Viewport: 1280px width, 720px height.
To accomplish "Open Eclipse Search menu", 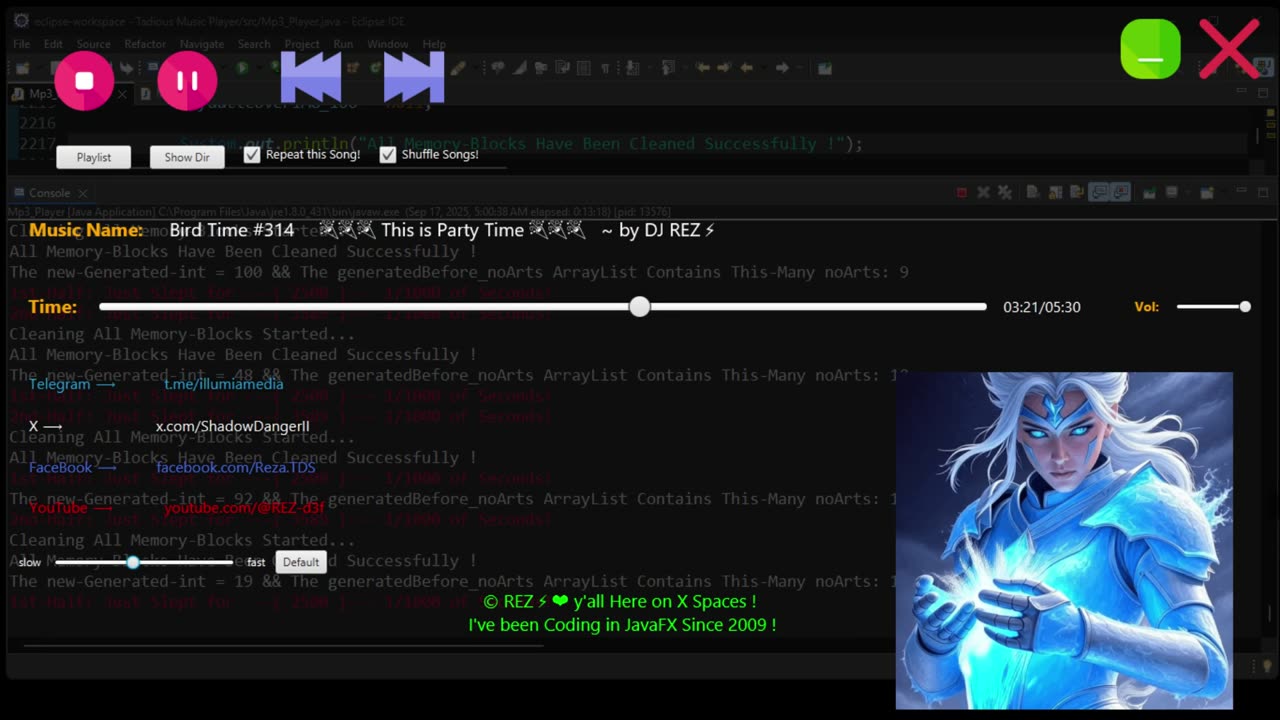I will 254,44.
